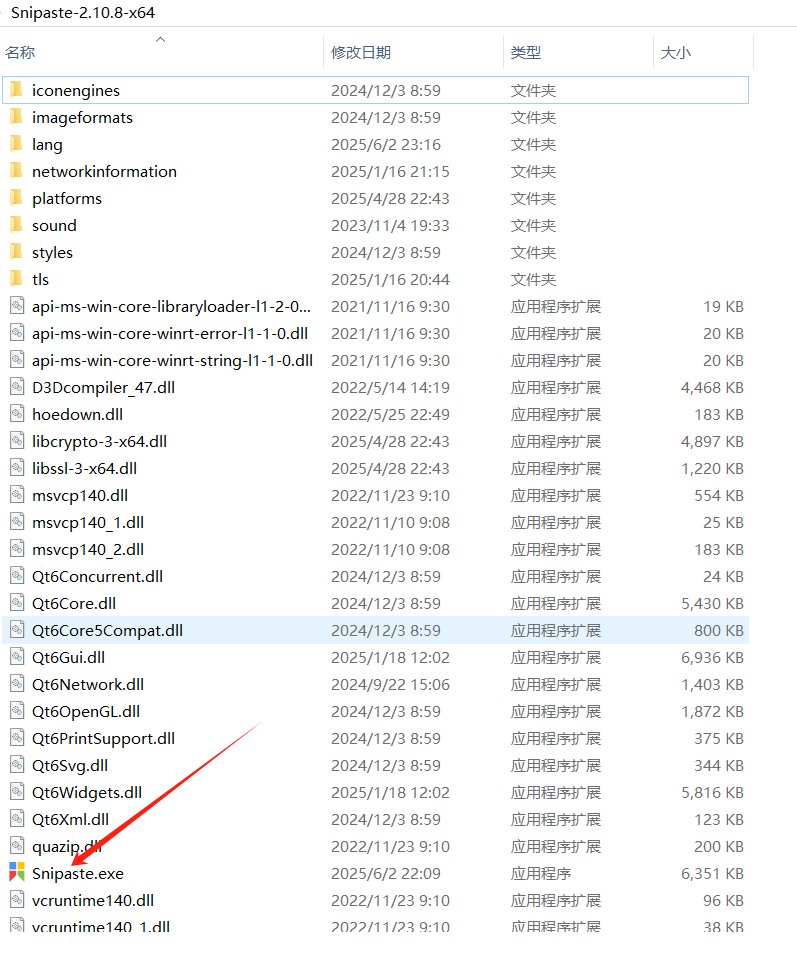Click the platforms folder icon

(17, 198)
